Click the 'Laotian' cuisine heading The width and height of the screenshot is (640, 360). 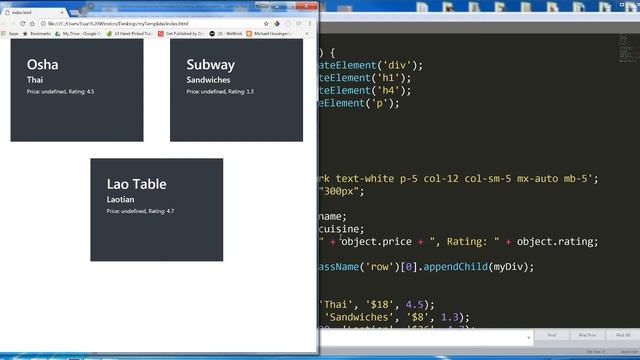pos(120,200)
